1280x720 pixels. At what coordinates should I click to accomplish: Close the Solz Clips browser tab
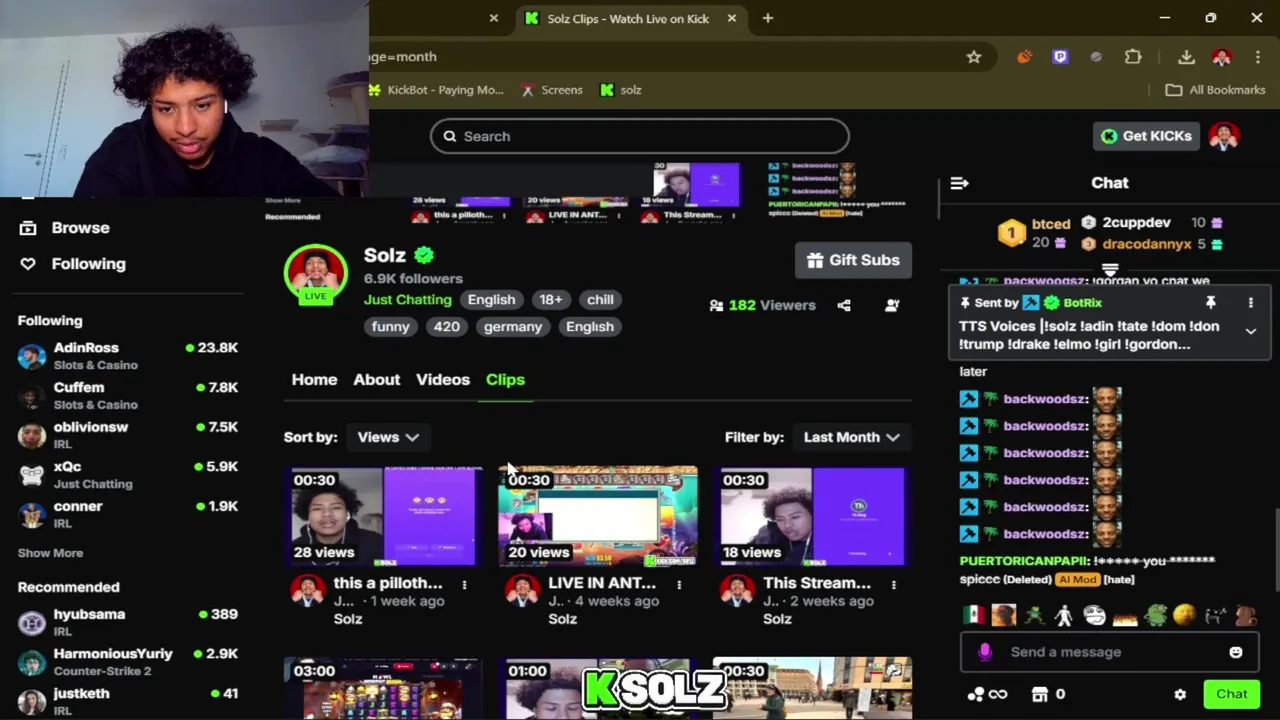732,18
